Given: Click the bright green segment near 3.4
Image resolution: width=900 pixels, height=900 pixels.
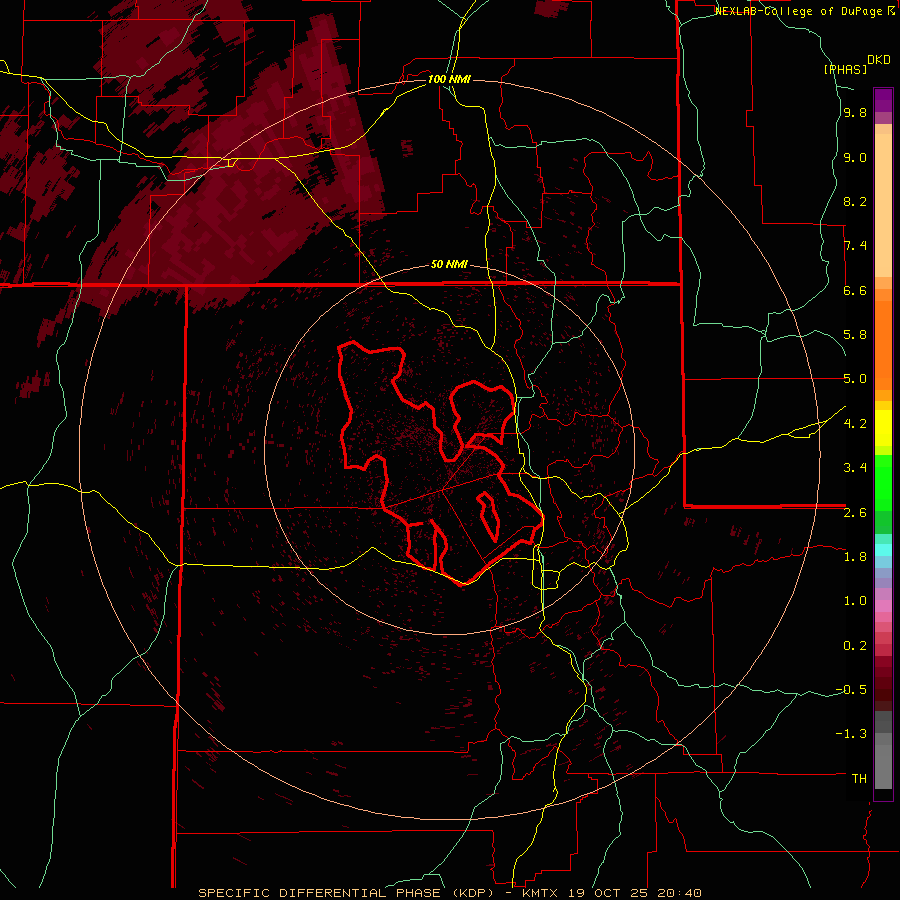Looking at the screenshot, I should point(883,482).
